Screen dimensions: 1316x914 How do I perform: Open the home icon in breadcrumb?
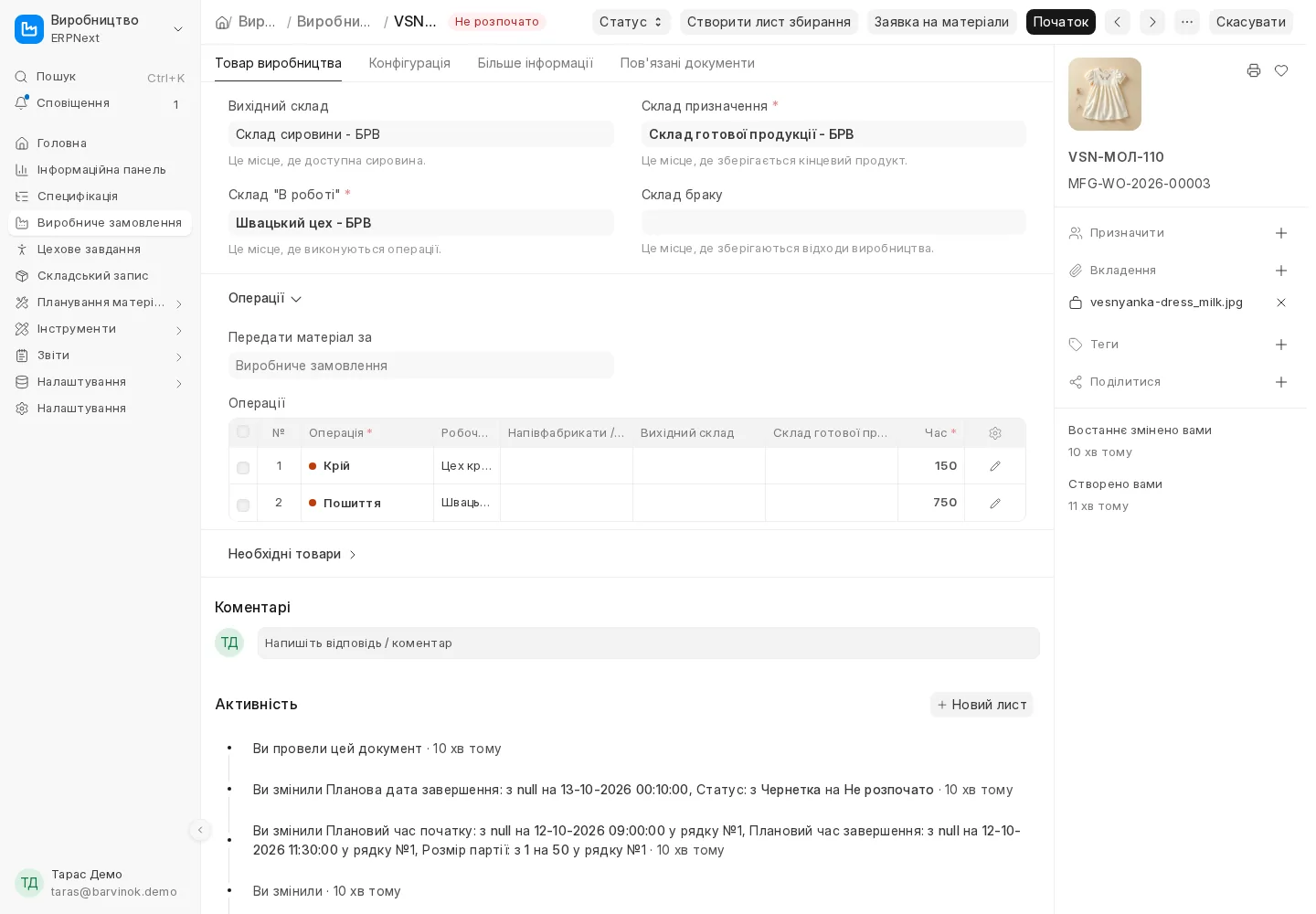[222, 22]
